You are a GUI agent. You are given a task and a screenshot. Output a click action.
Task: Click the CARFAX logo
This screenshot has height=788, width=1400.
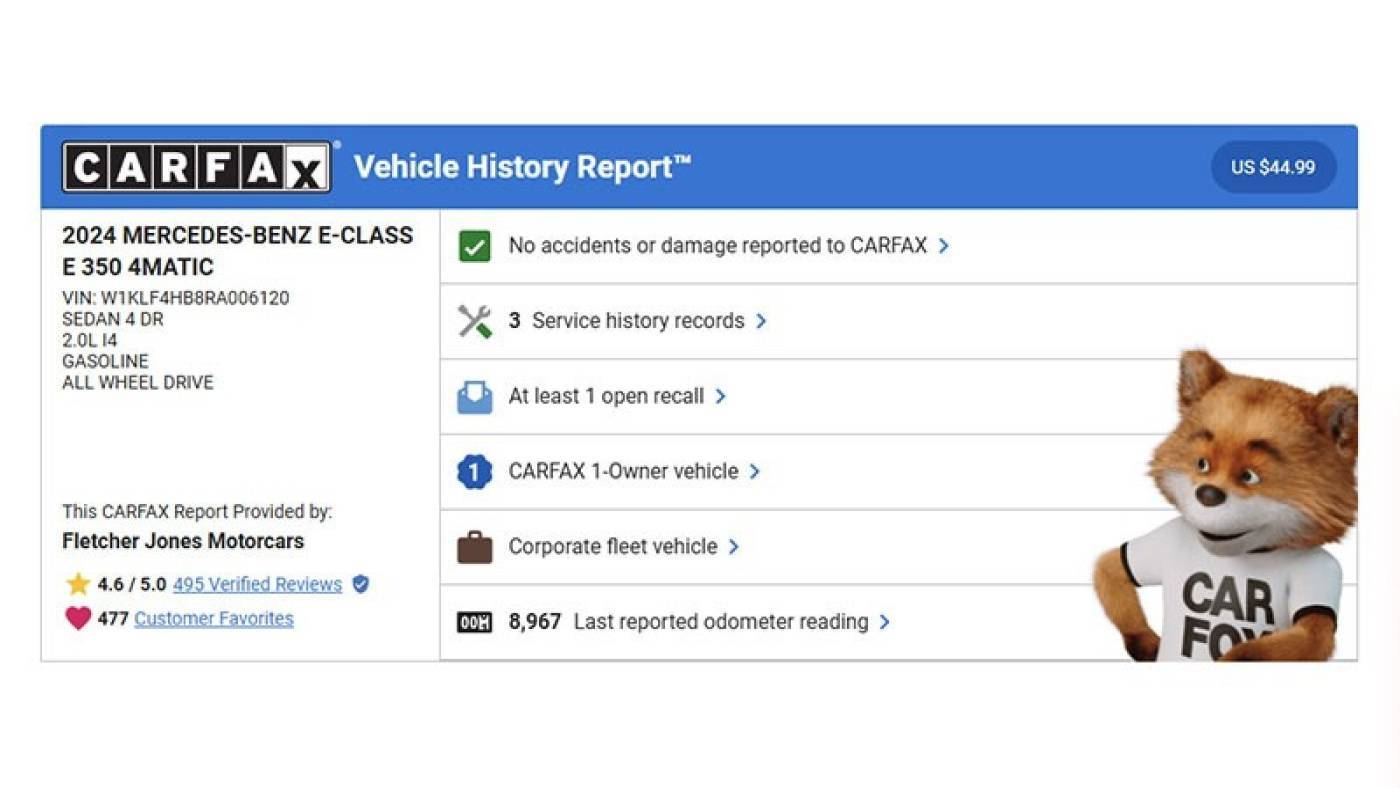(x=196, y=167)
